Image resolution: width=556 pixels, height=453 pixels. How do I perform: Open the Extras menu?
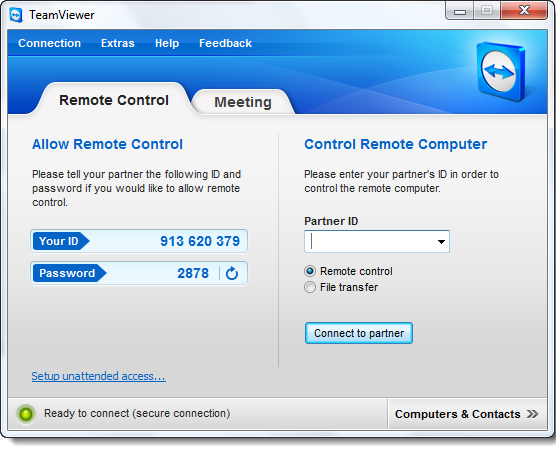tap(118, 43)
